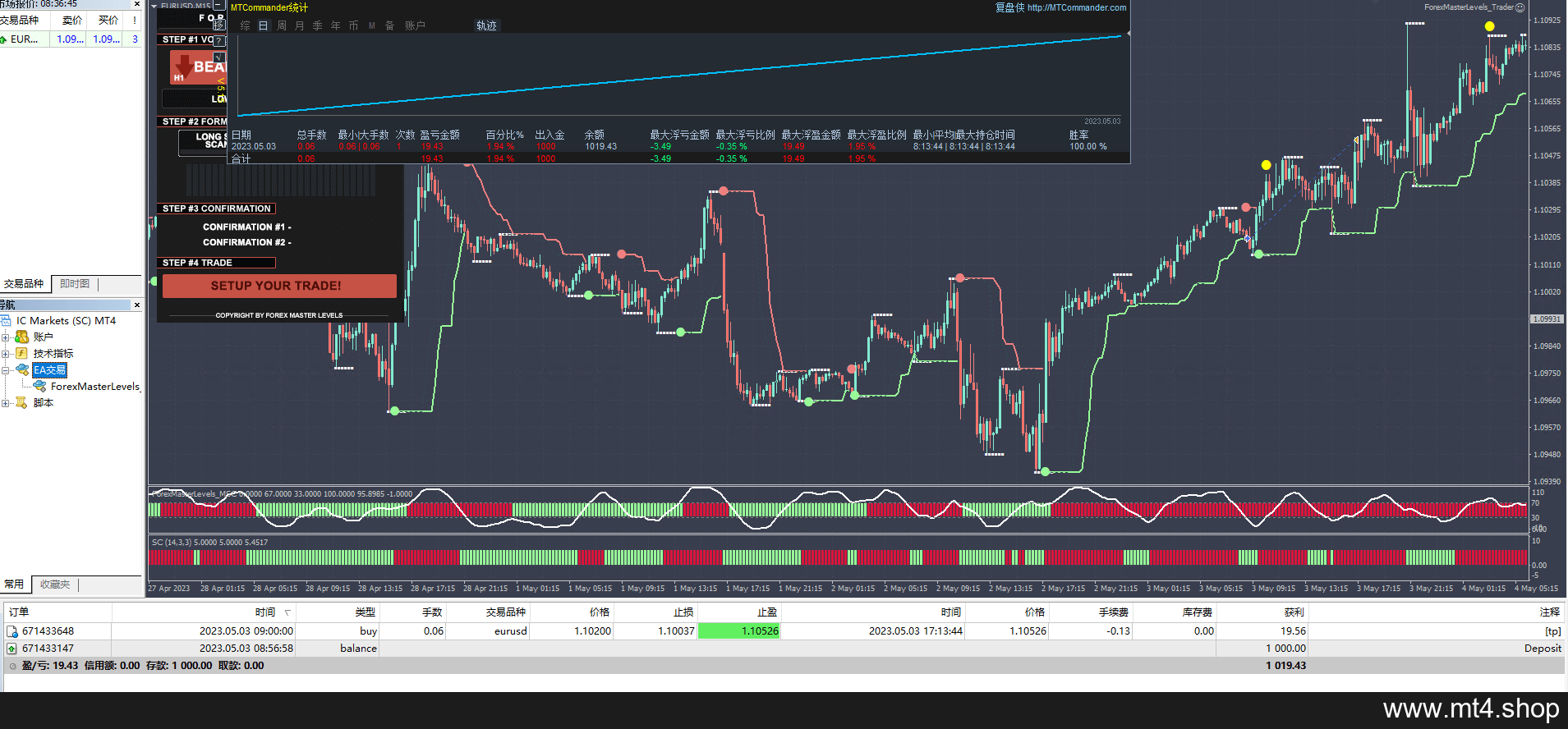Switch to the 币 (currency) statistics tab
The width and height of the screenshot is (1568, 729).
click(x=354, y=26)
